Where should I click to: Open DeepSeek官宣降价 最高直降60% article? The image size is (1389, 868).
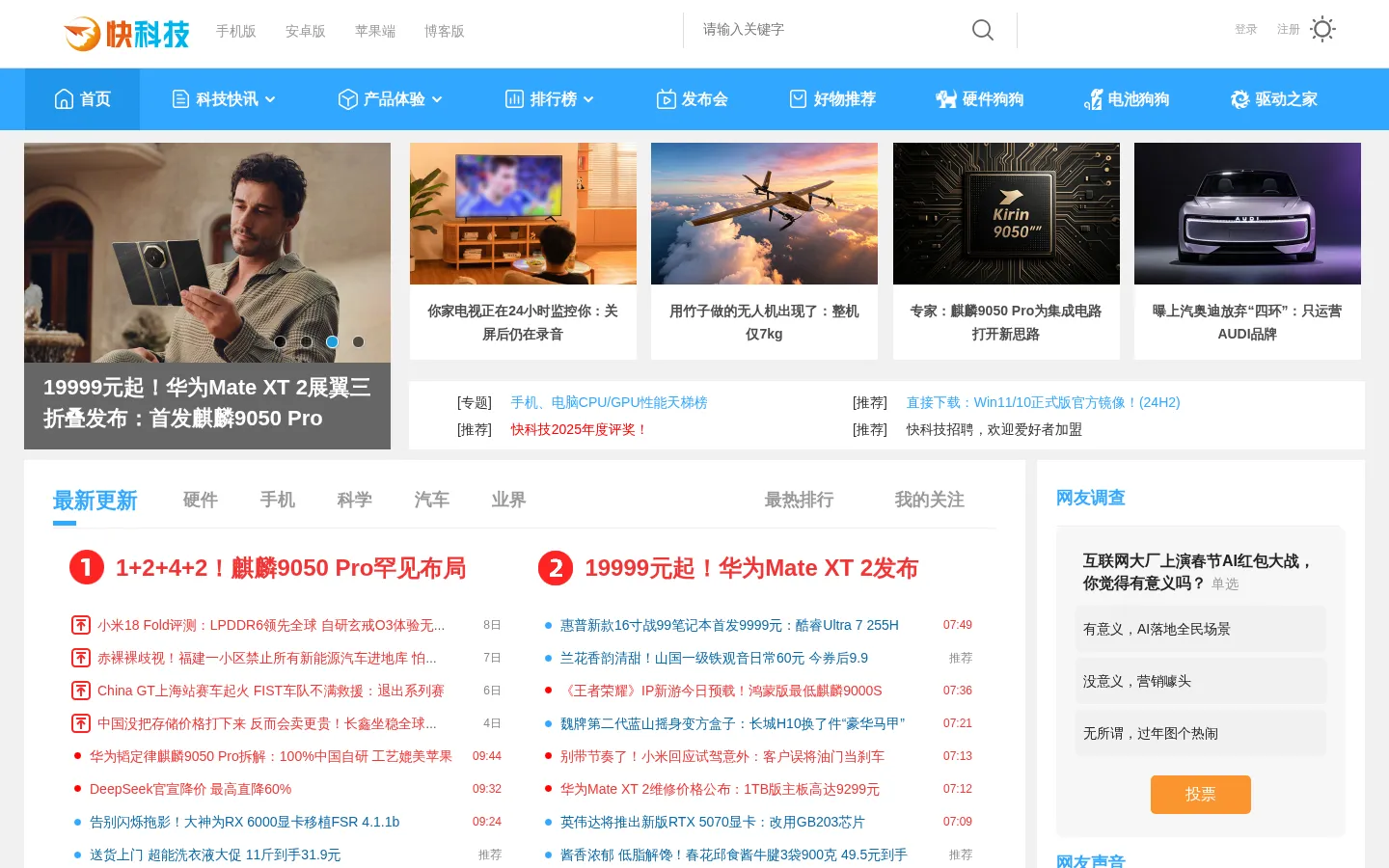point(190,789)
